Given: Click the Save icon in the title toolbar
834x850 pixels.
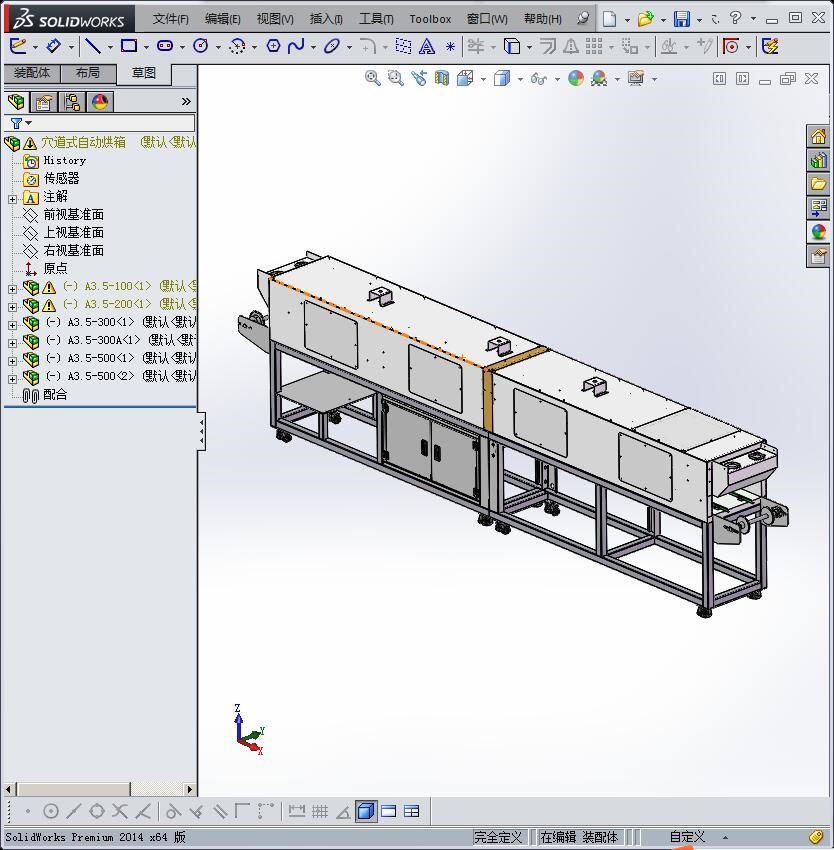Looking at the screenshot, I should (x=682, y=19).
